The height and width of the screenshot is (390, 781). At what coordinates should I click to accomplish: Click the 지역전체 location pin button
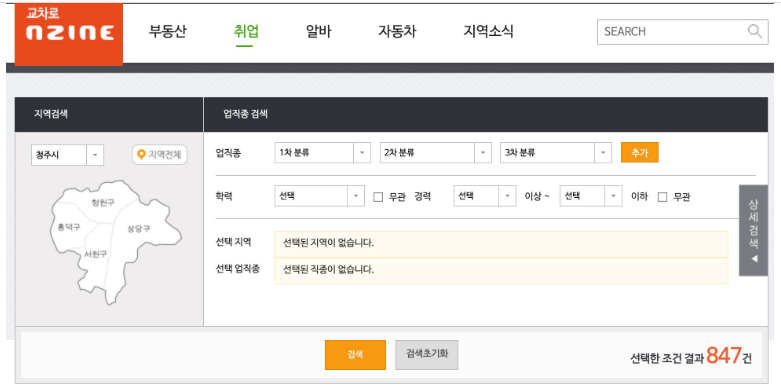(159, 155)
